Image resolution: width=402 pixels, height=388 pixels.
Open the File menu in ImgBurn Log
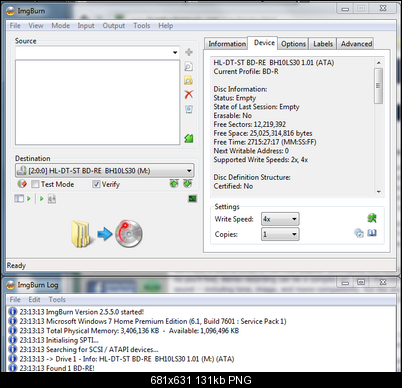pyautogui.click(x=15, y=300)
